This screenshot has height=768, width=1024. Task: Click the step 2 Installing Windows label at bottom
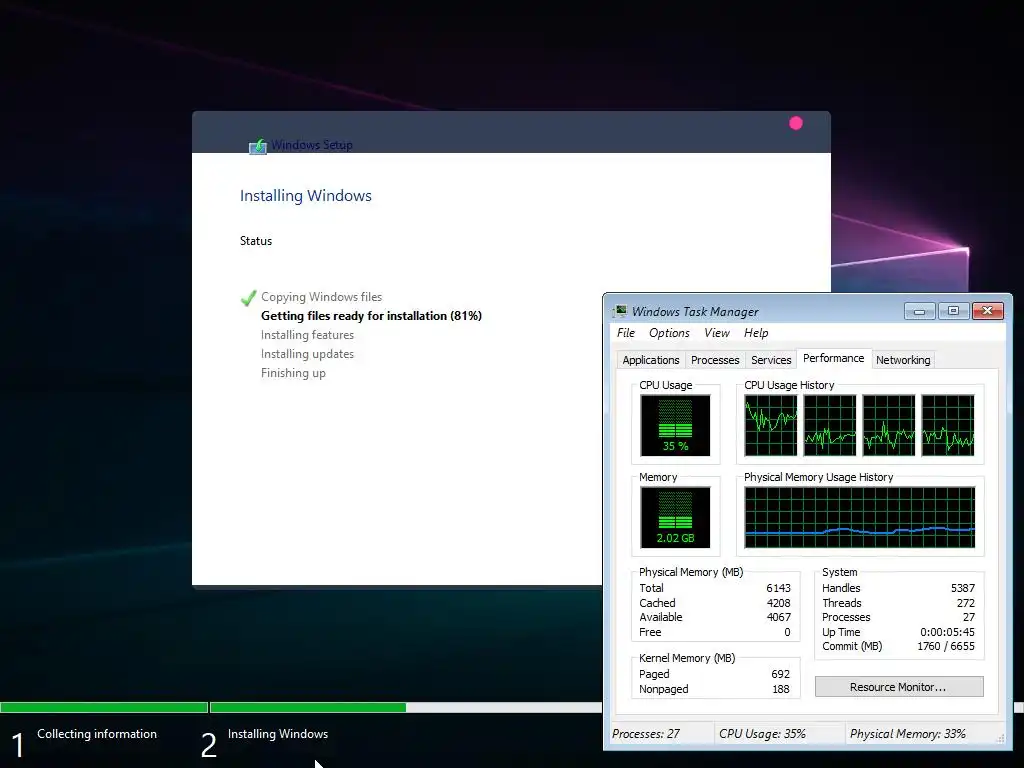[x=278, y=734]
